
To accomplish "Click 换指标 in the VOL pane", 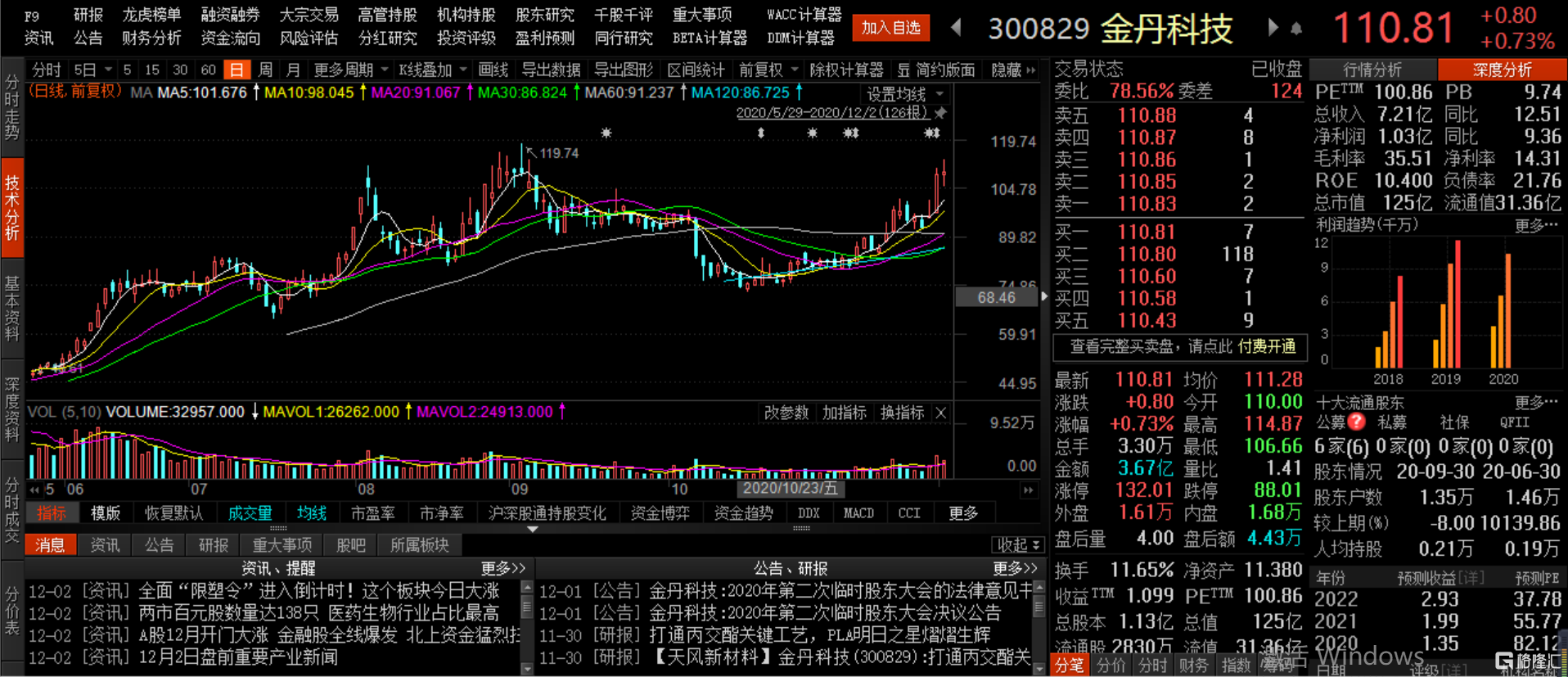I will coord(902,413).
